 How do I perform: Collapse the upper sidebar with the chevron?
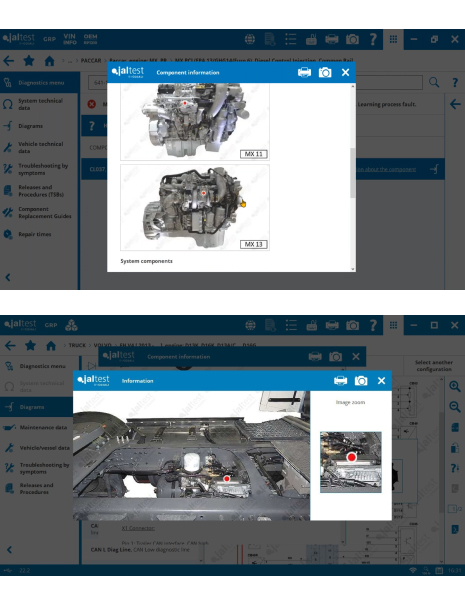tap(8, 277)
